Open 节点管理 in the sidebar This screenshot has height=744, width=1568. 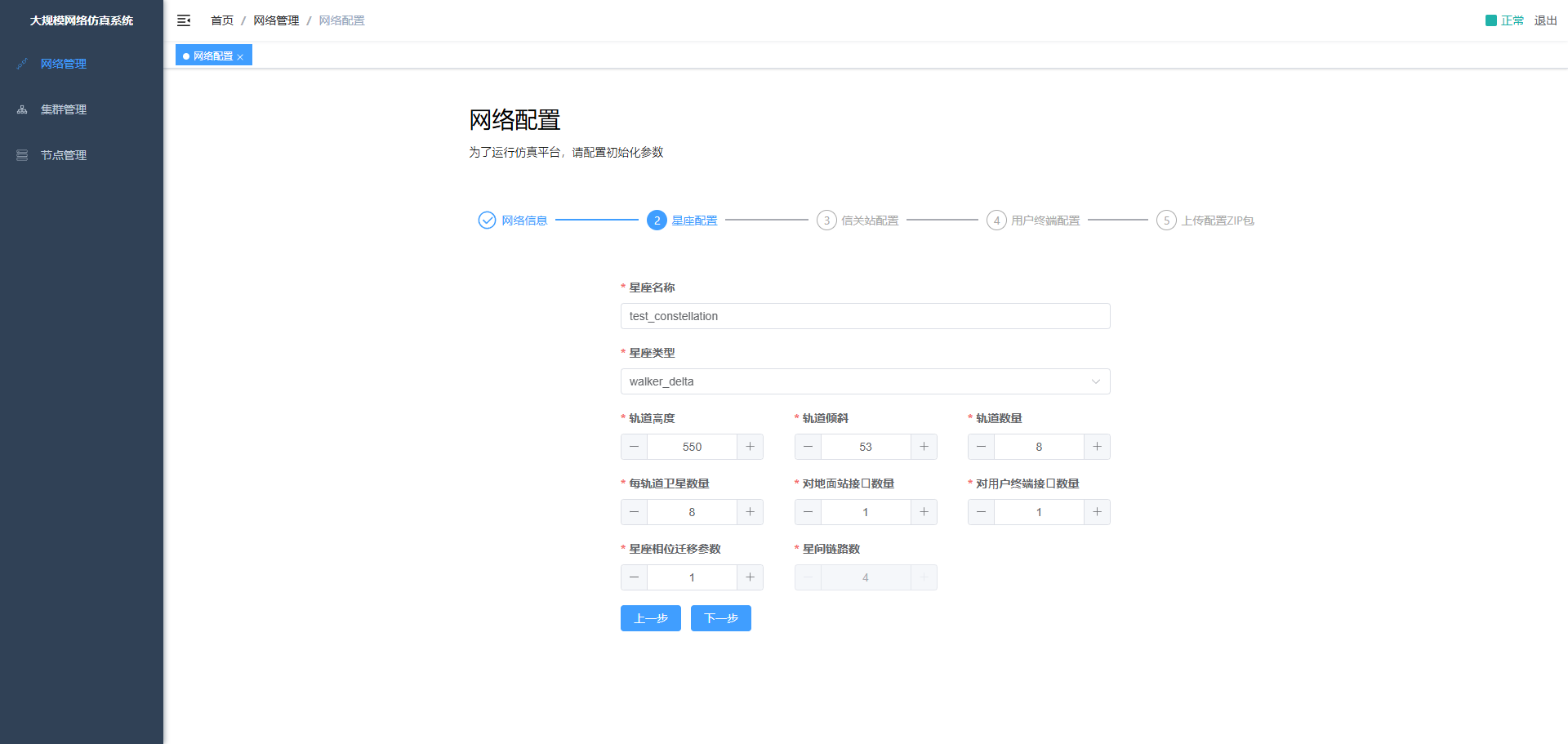(64, 155)
